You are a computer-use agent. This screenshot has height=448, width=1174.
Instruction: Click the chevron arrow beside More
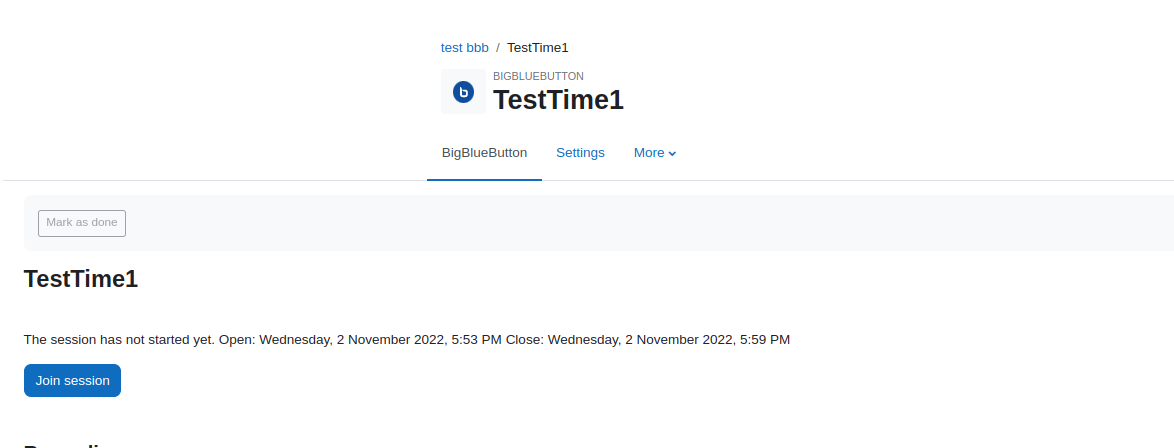tap(672, 154)
